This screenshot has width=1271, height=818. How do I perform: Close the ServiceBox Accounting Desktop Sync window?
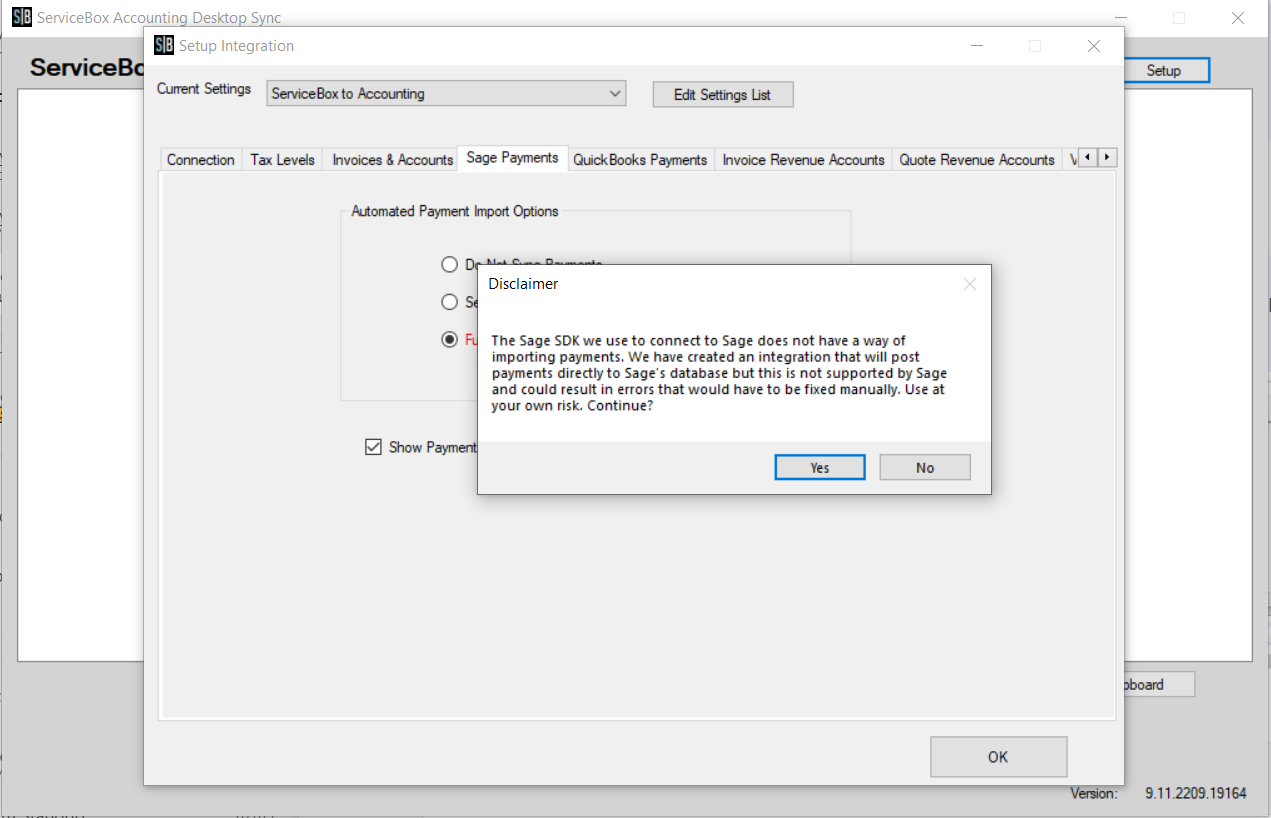pos(1237,18)
